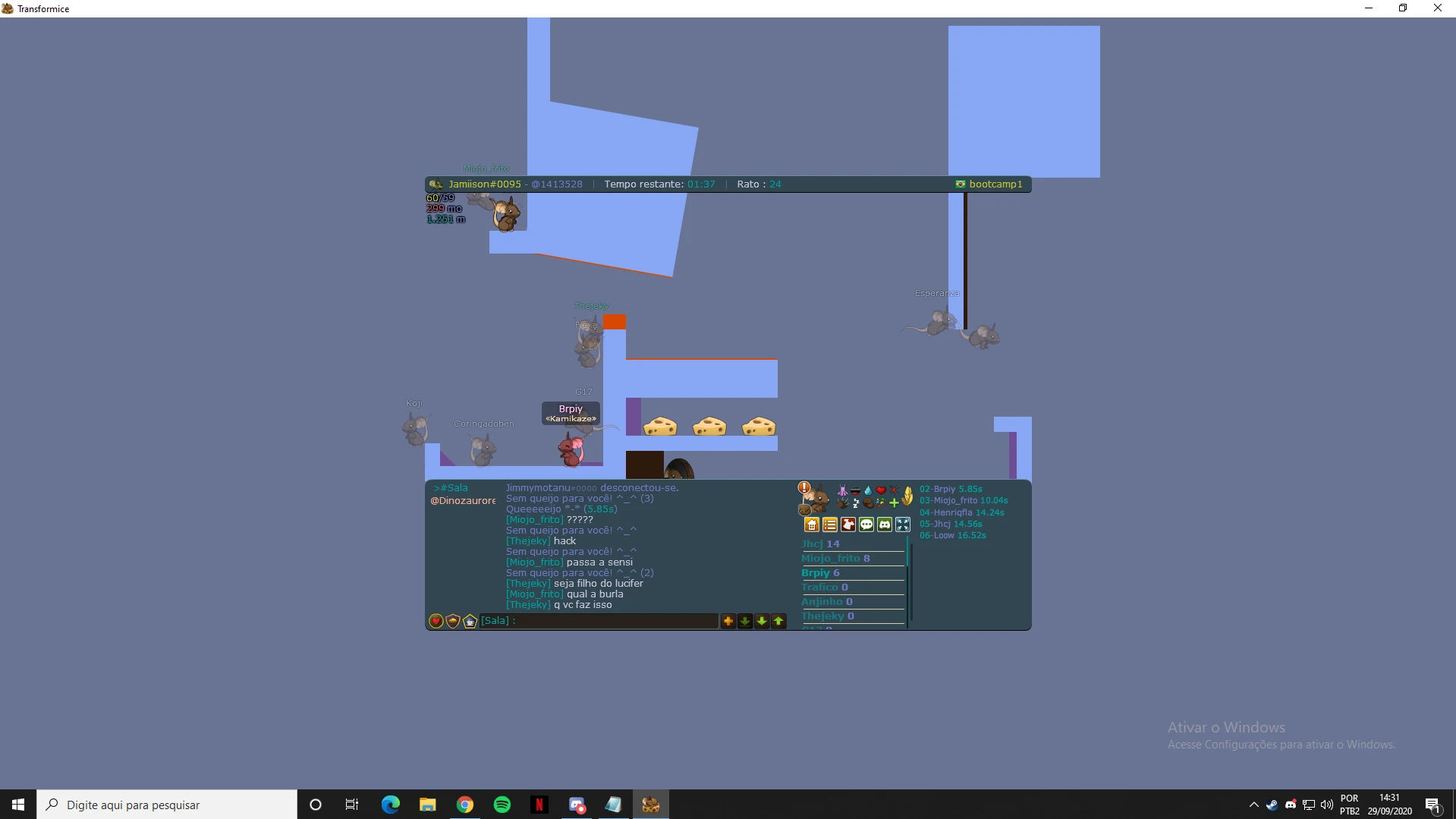Click [Miojo_frito] in 'passa a sensi' message
Image resolution: width=1456 pixels, height=819 pixels.
[x=535, y=562]
